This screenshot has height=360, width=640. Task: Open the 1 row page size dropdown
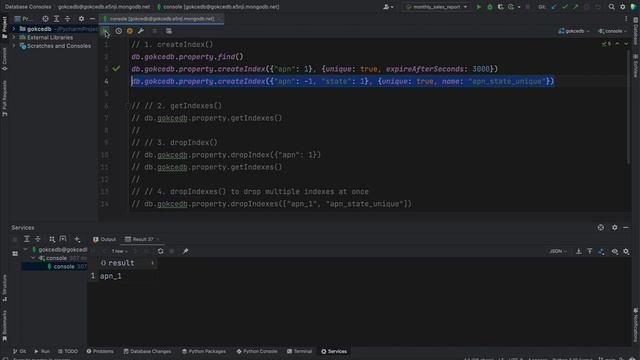(120, 251)
